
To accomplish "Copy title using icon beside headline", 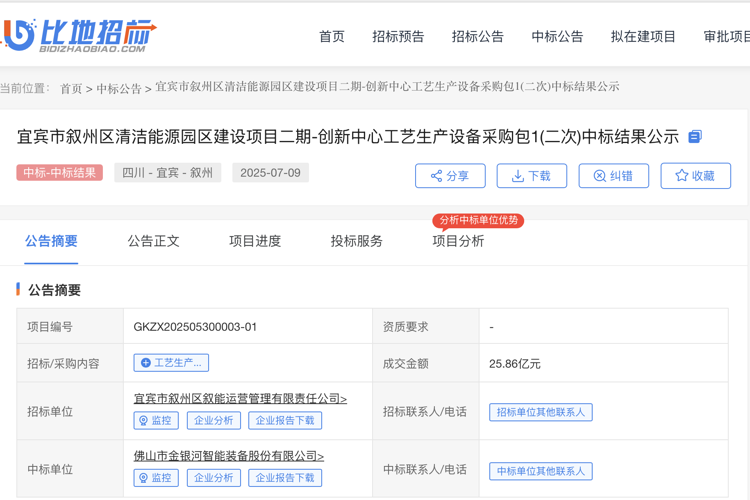I will click(x=695, y=137).
